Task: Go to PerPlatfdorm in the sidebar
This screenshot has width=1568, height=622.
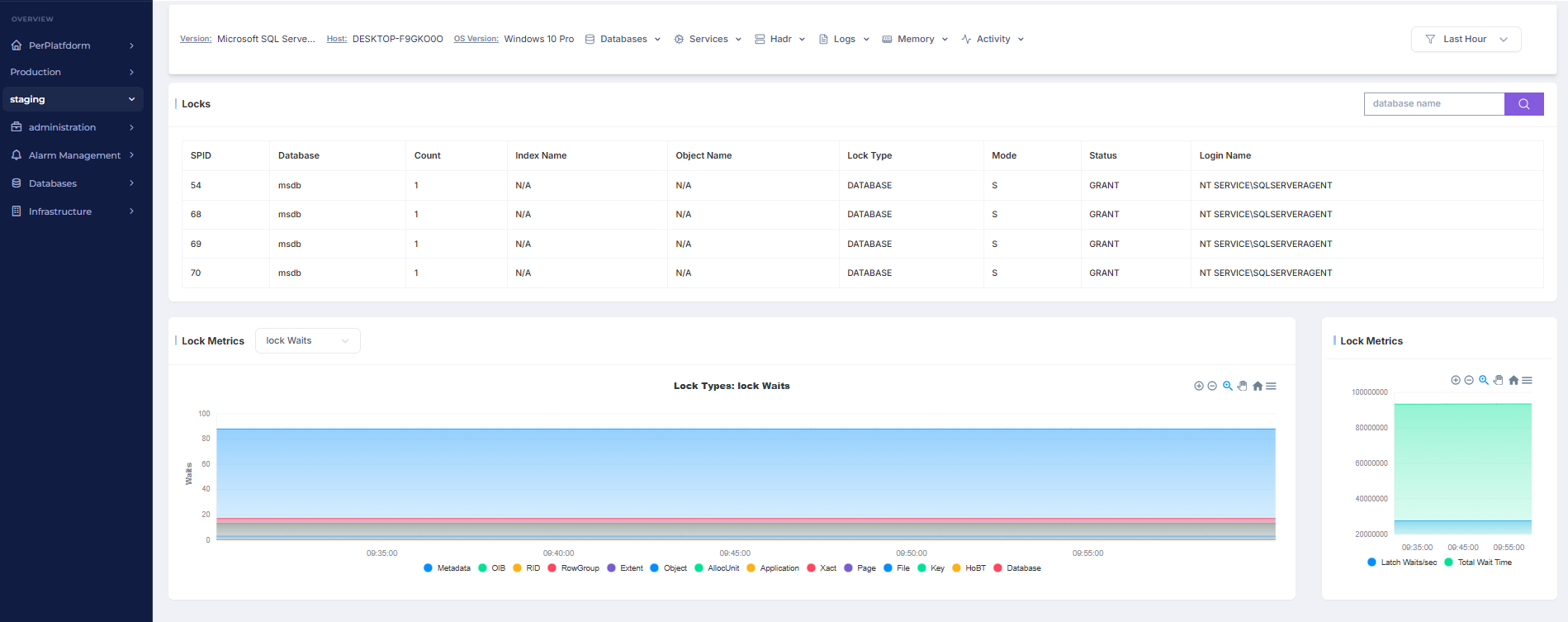Action: click(59, 45)
